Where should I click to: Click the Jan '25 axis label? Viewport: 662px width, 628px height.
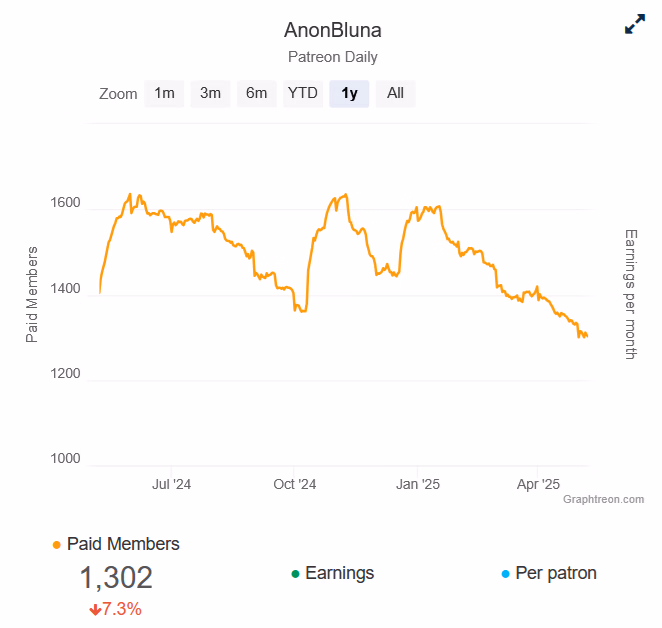418,485
